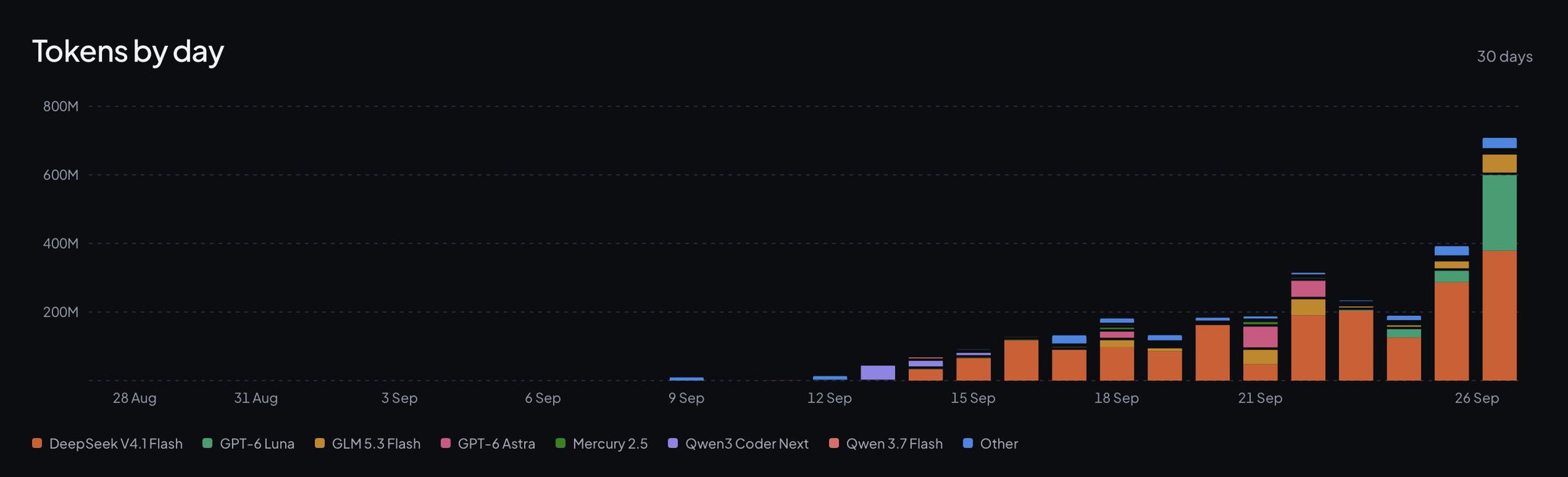The height and width of the screenshot is (477, 1568).
Task: Click the 18 Sep axis label
Action: [1117, 398]
